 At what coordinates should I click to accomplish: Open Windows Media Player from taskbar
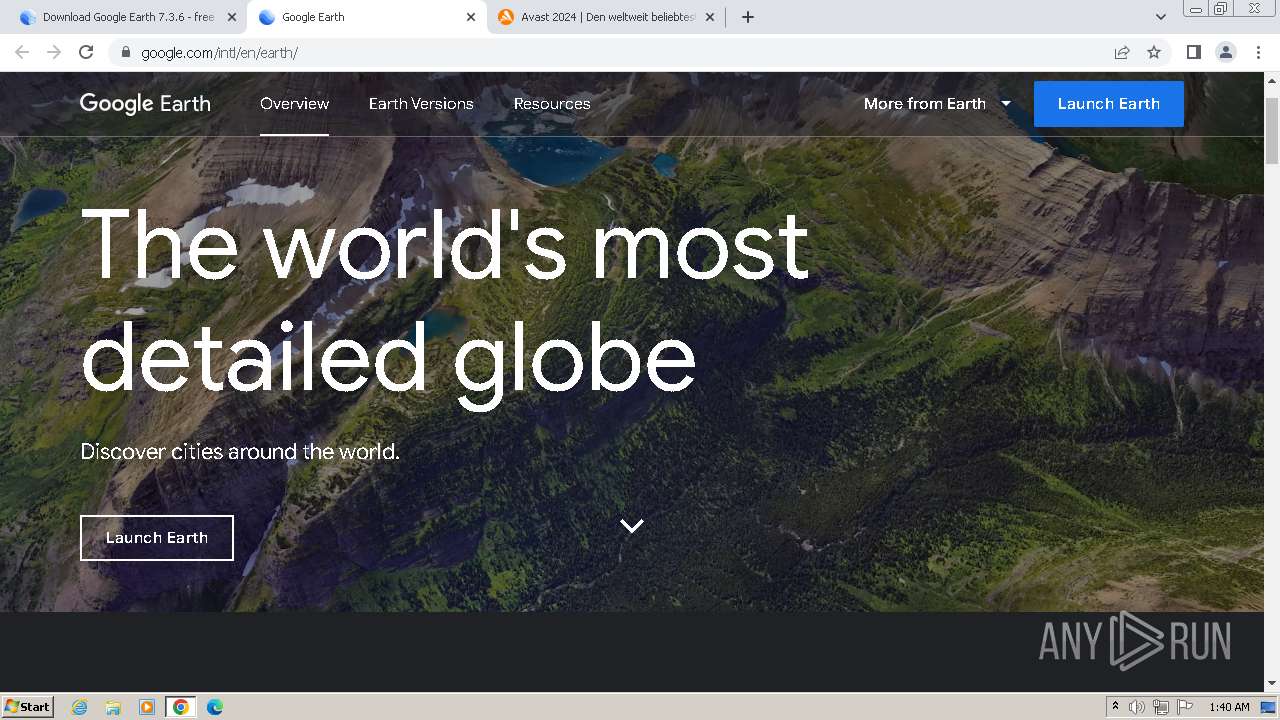click(x=147, y=707)
